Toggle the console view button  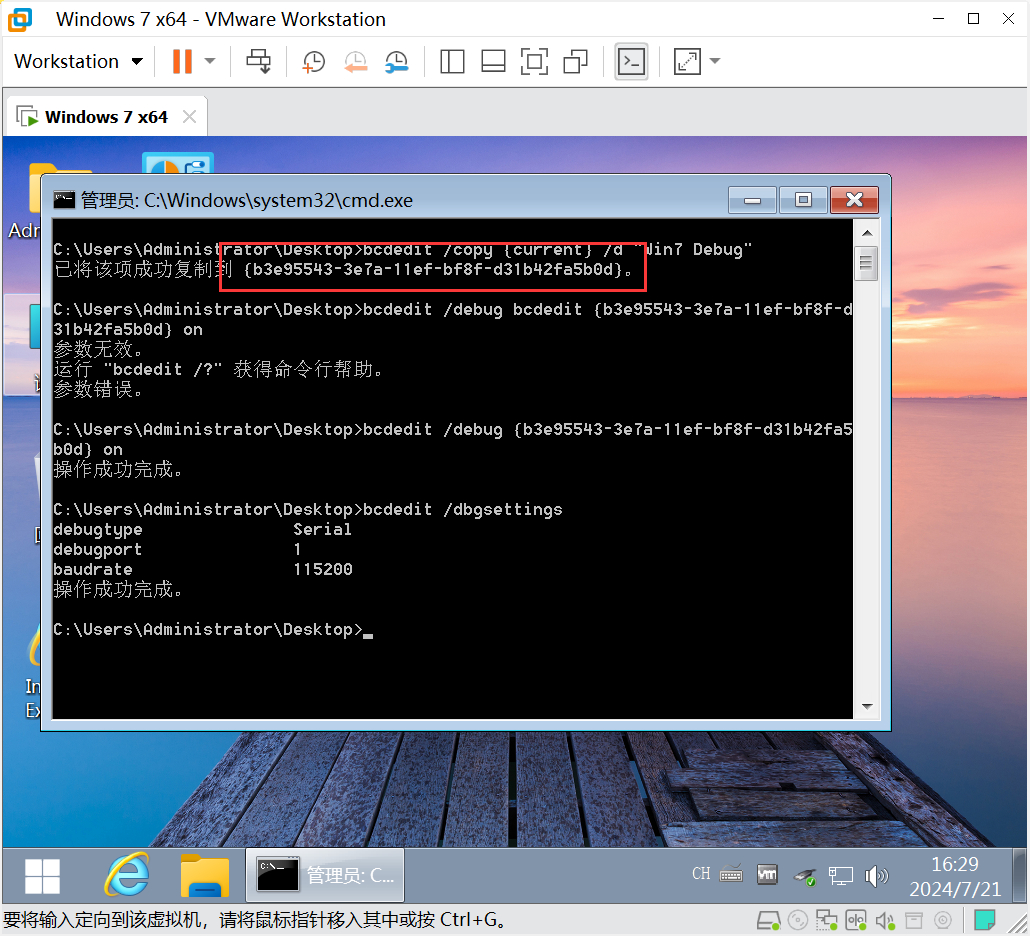coord(631,61)
